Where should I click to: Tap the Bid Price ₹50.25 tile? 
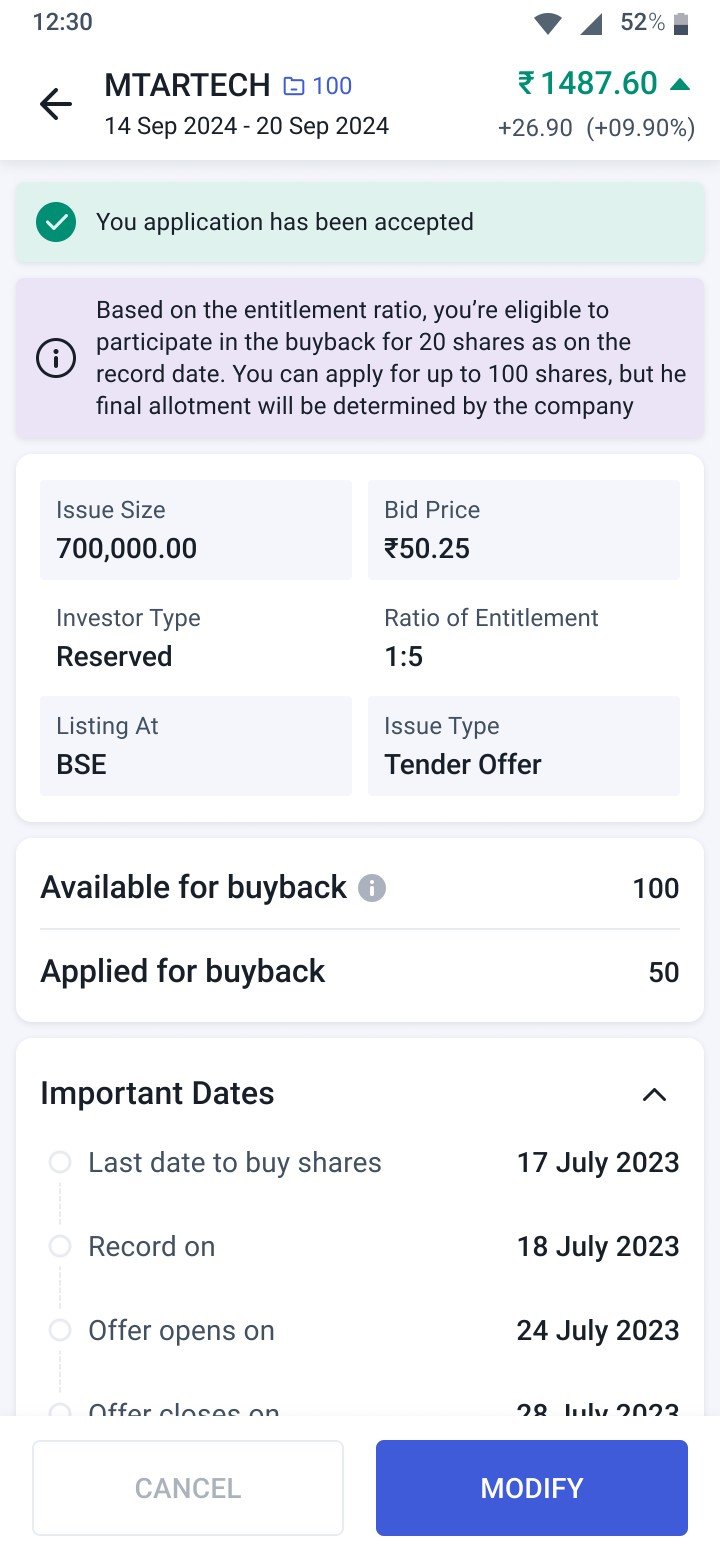tap(524, 530)
